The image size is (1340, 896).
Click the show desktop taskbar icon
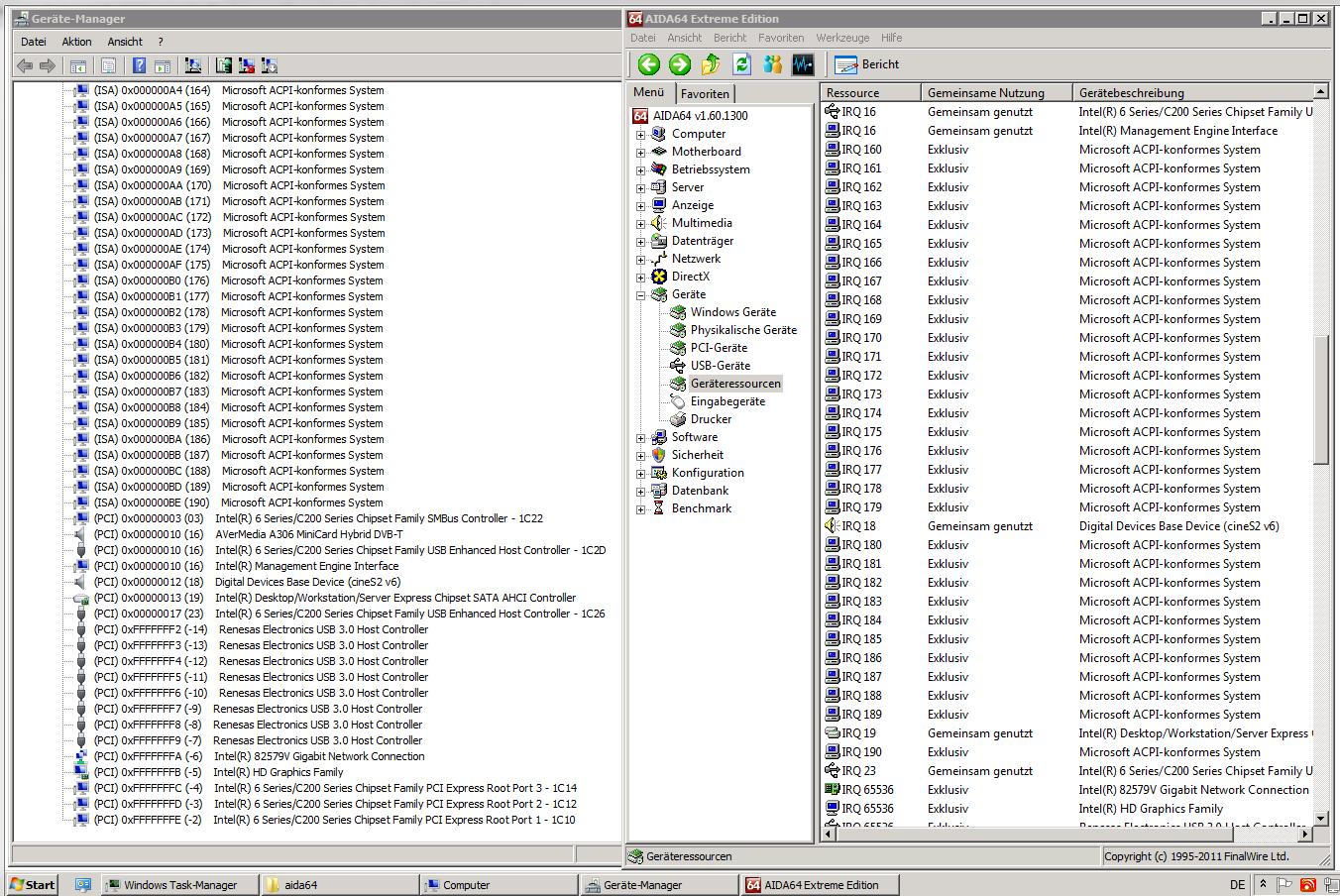click(83, 885)
